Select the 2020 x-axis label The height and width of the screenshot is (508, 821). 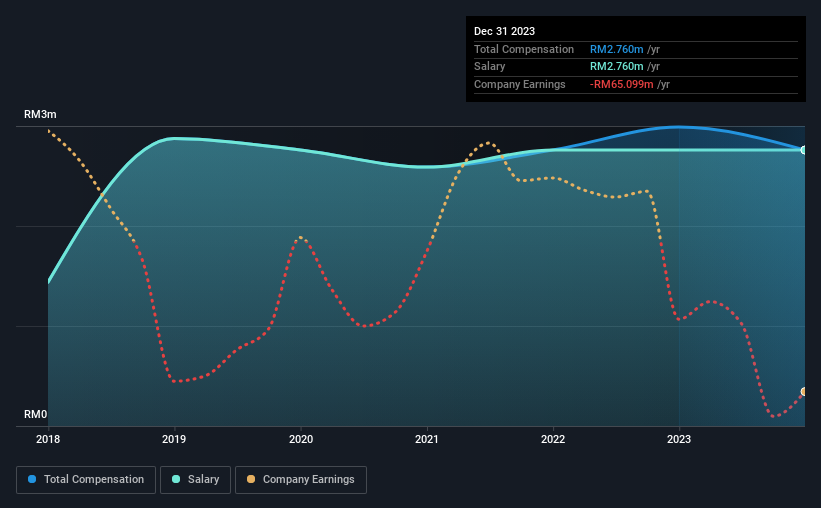tap(301, 439)
